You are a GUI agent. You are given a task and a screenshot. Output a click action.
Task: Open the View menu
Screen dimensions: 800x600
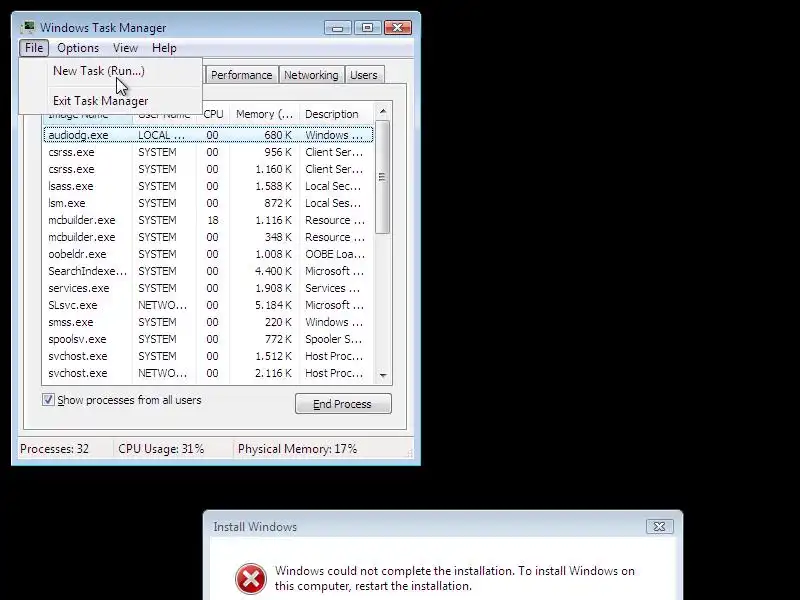[126, 48]
